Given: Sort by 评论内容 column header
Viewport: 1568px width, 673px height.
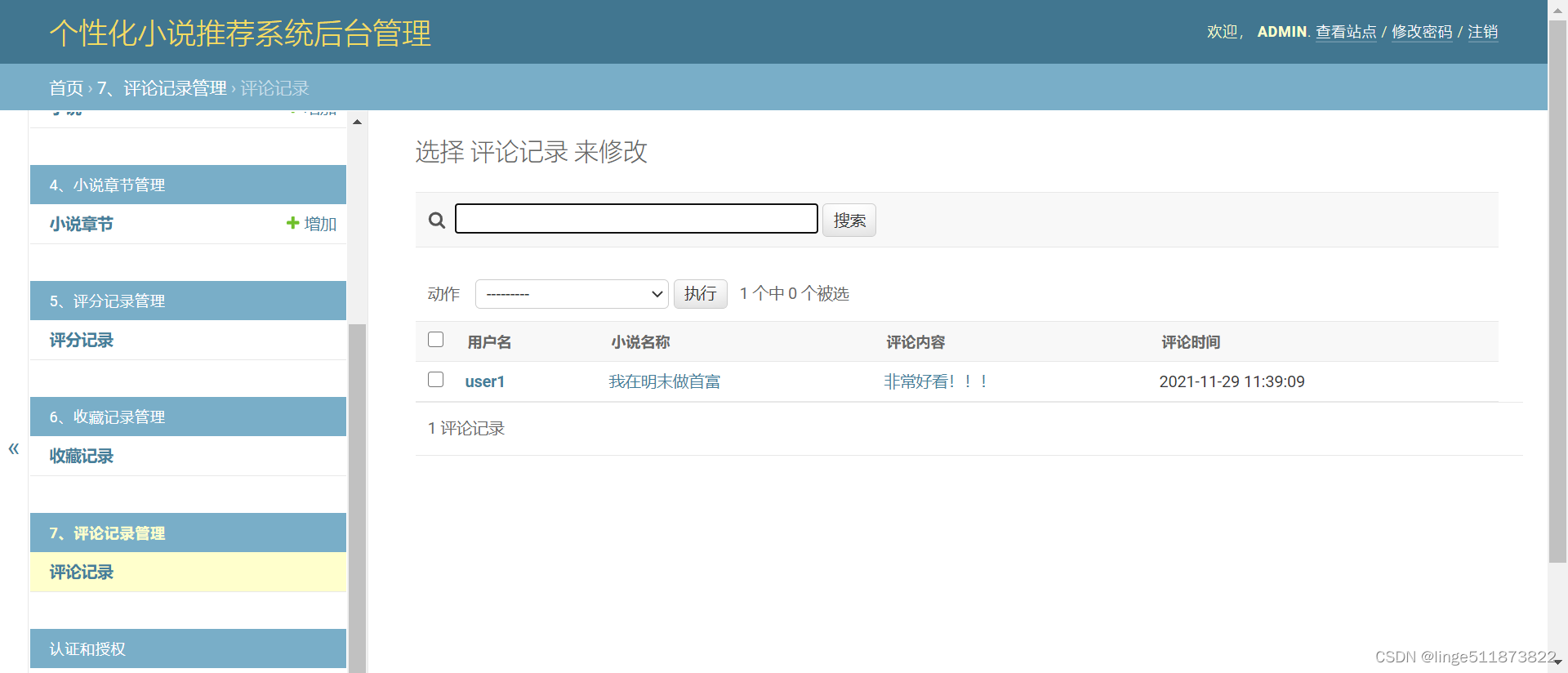Looking at the screenshot, I should click(915, 342).
